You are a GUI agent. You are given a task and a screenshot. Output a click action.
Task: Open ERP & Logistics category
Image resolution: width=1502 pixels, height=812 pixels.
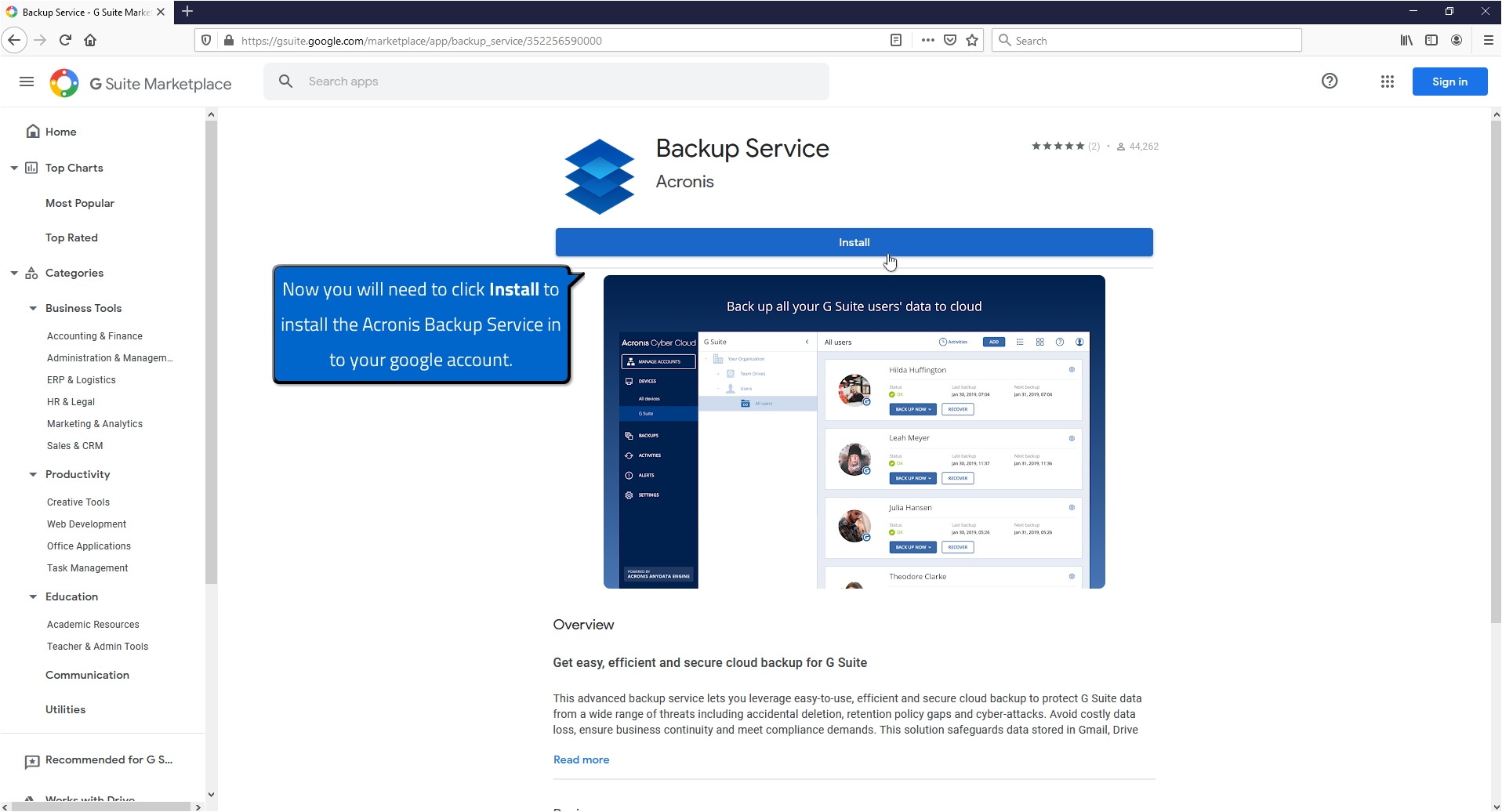click(x=82, y=380)
